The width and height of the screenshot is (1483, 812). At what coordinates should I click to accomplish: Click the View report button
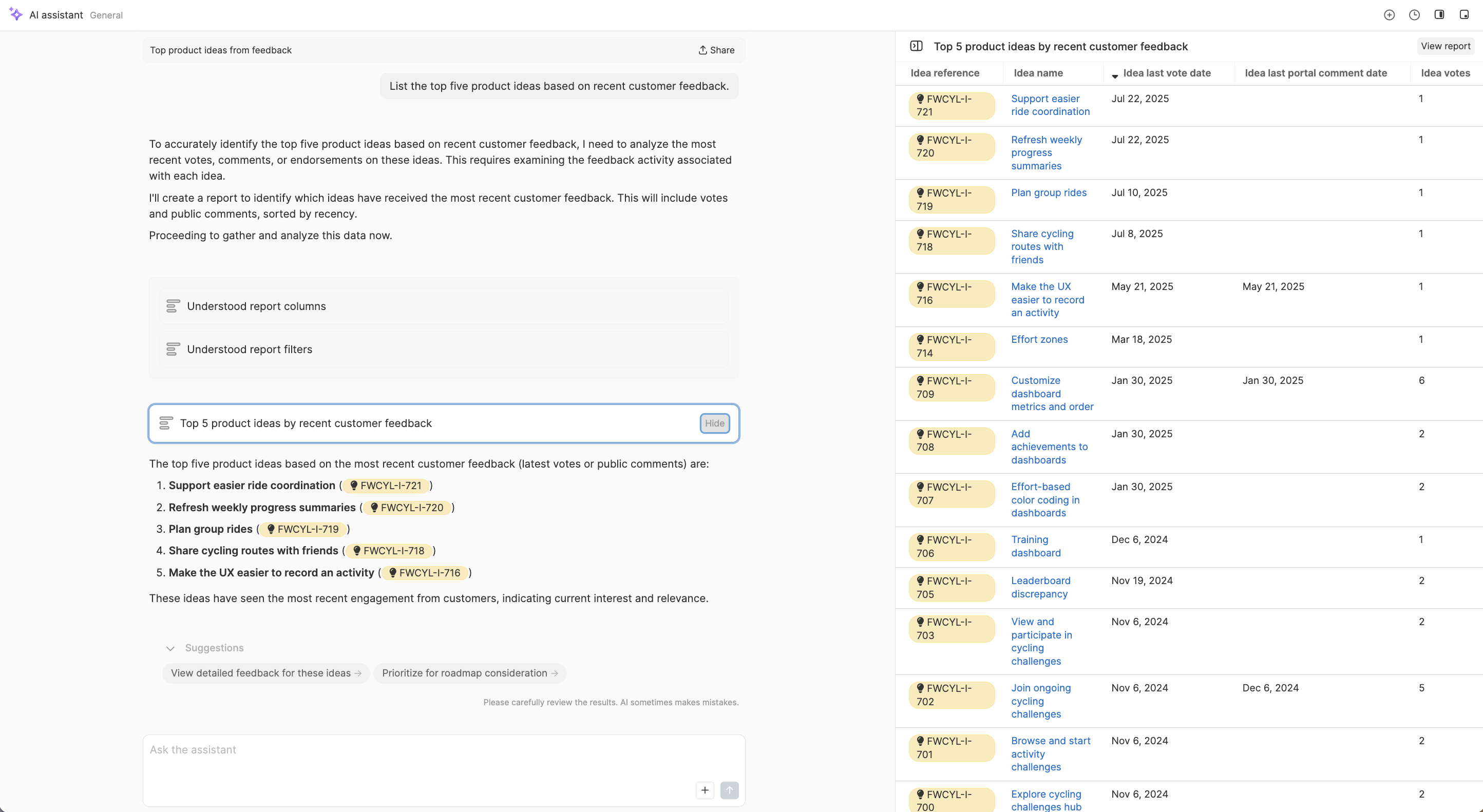click(1445, 46)
